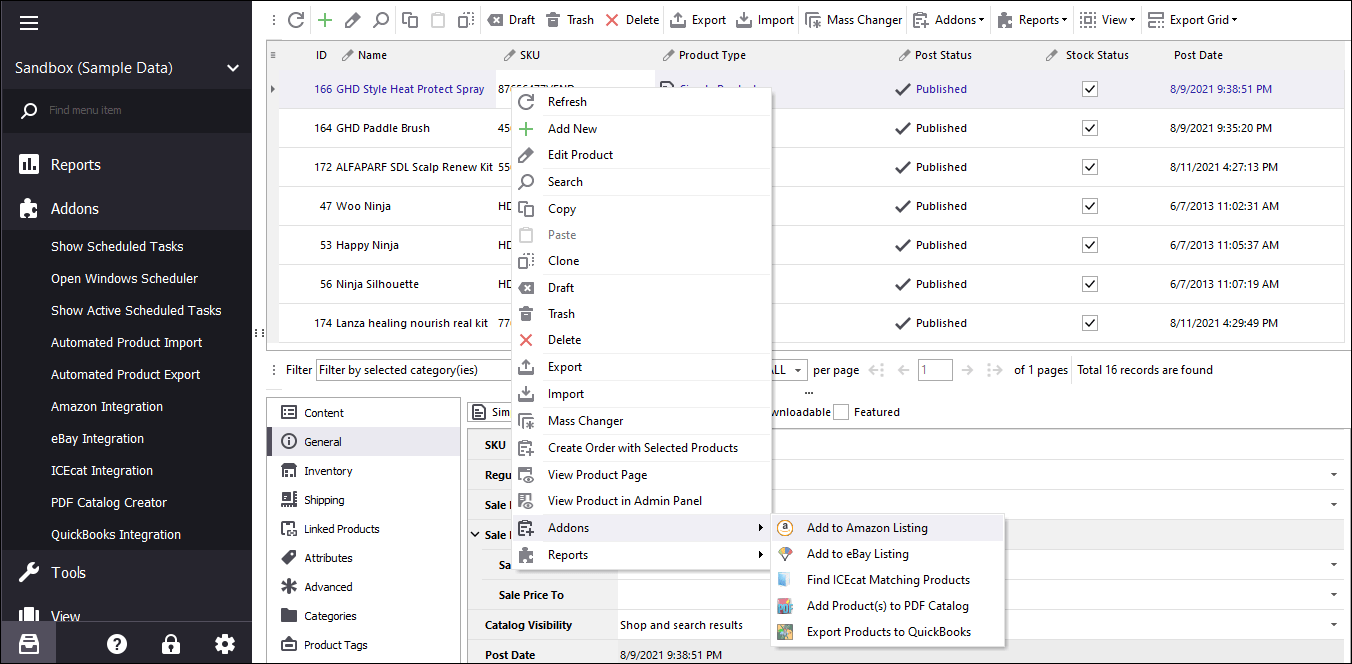
Task: Open the hamburger menu in the sidebar
Action: point(29,23)
